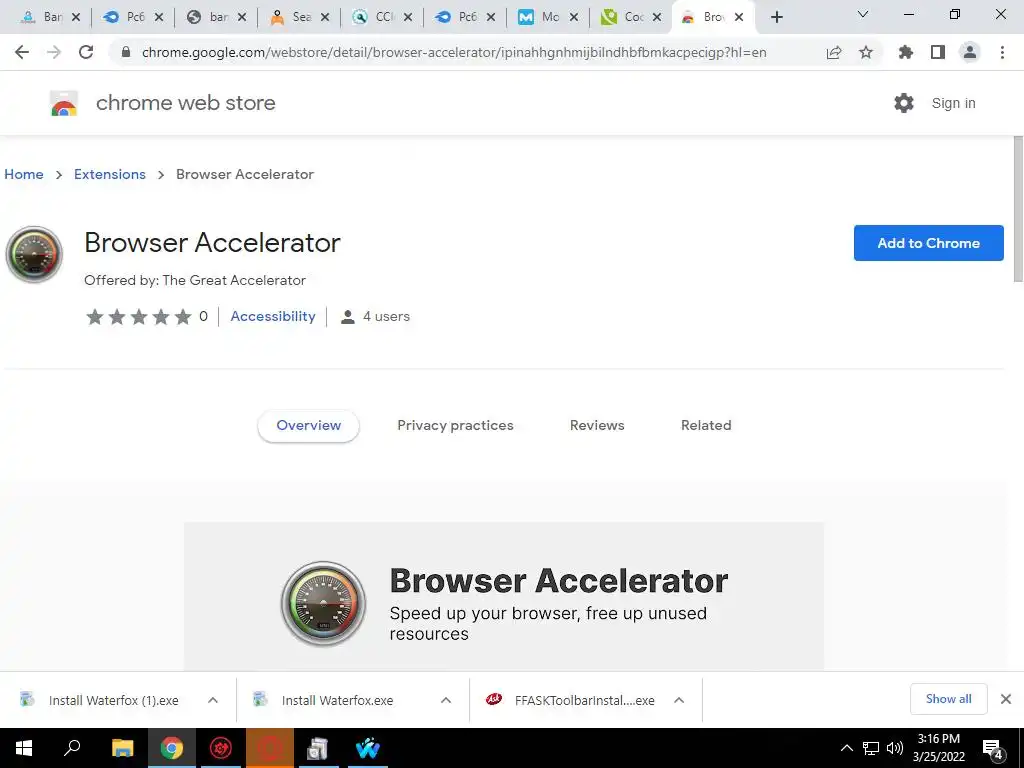Open the Related tab
The width and height of the screenshot is (1024, 768).
[706, 426]
